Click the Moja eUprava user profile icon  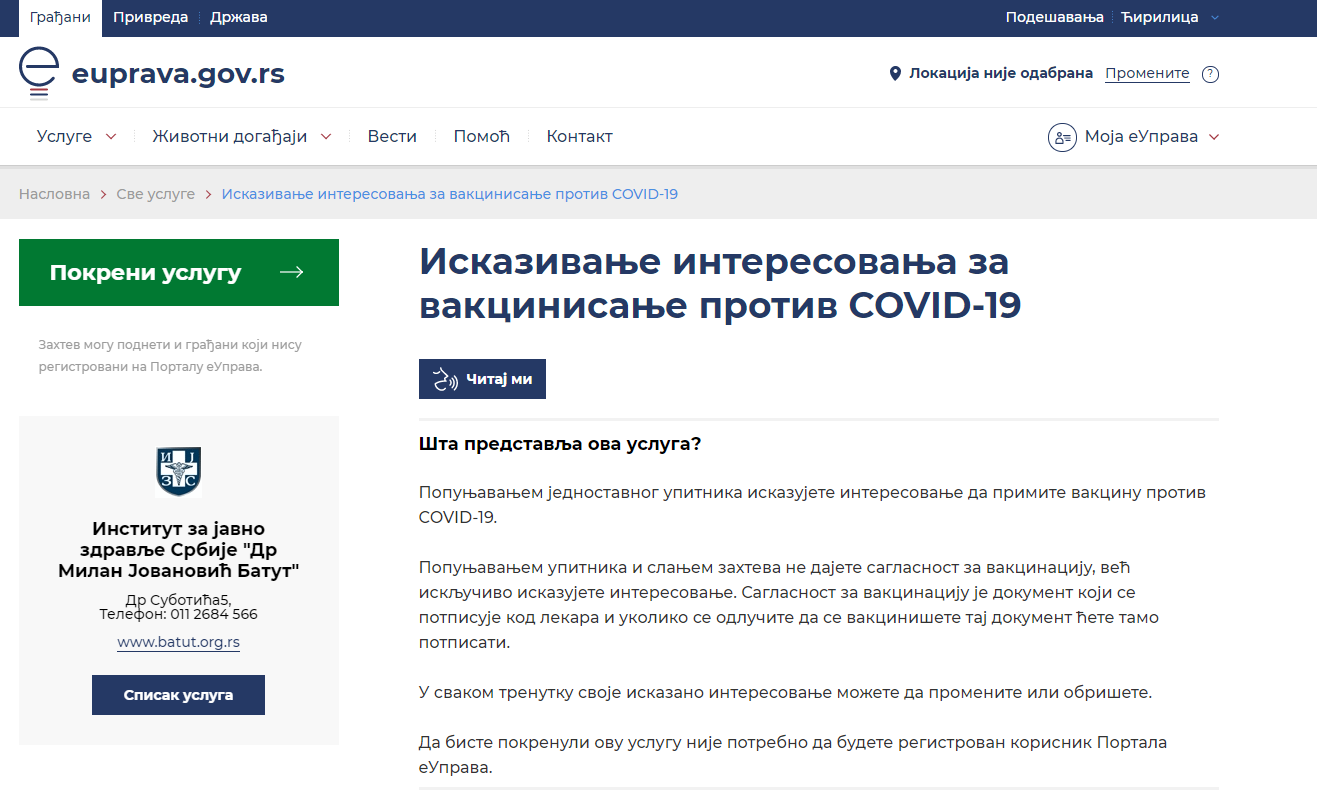point(1062,137)
